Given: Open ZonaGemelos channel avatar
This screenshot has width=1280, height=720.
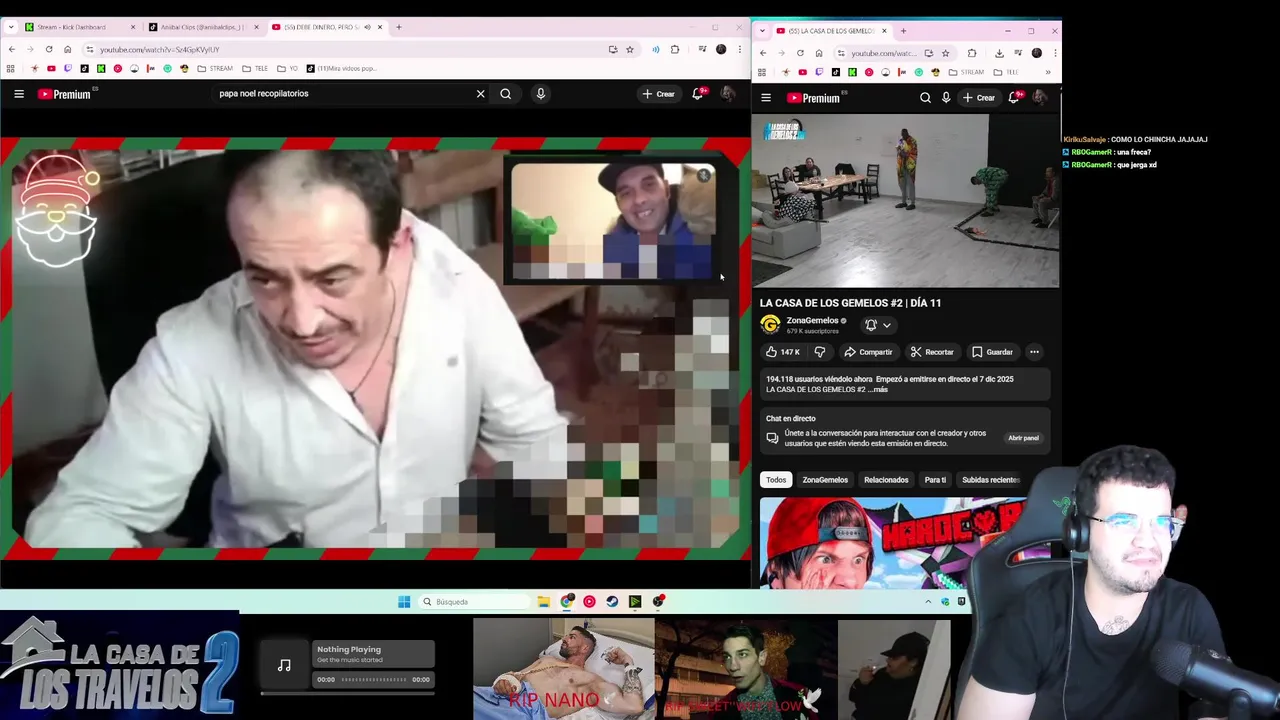Looking at the screenshot, I should tap(770, 325).
